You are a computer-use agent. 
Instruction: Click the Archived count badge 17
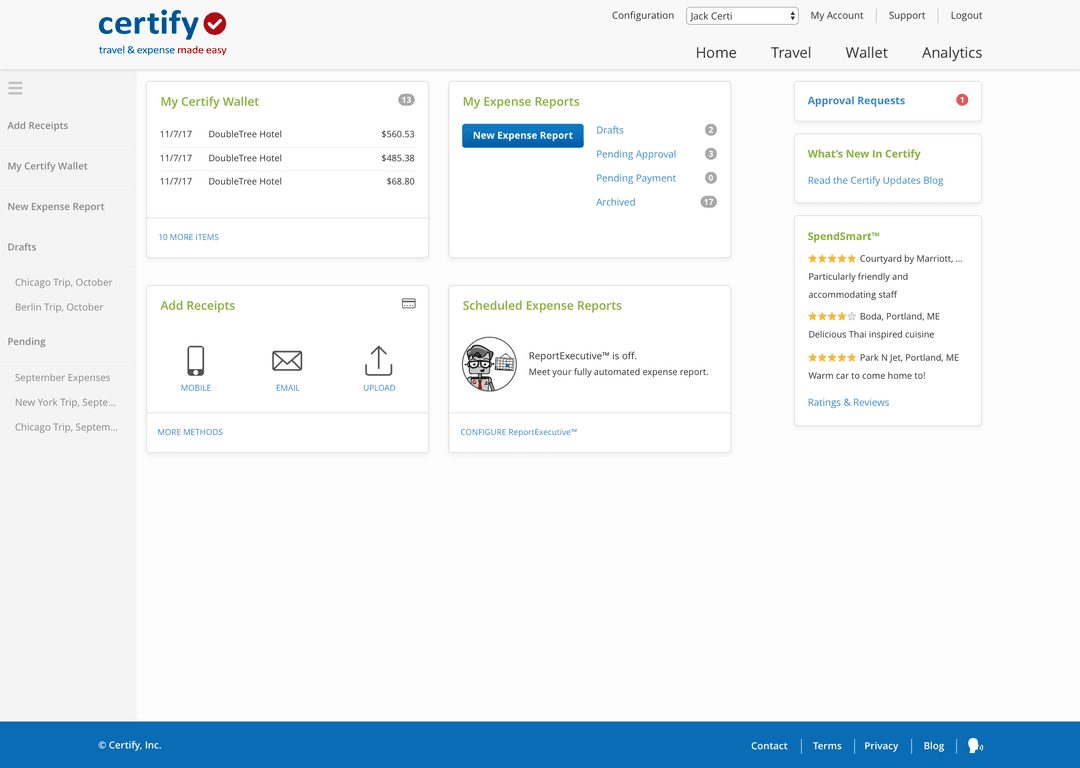pyautogui.click(x=709, y=202)
